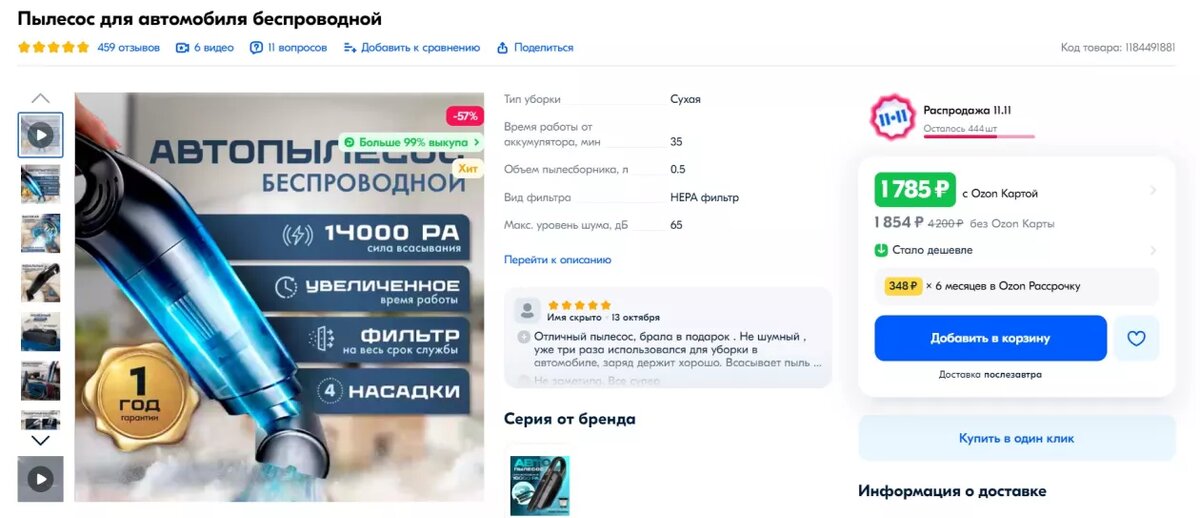Click the 6 видео camera icon
Image resolution: width=1200 pixels, height=518 pixels.
[x=182, y=47]
